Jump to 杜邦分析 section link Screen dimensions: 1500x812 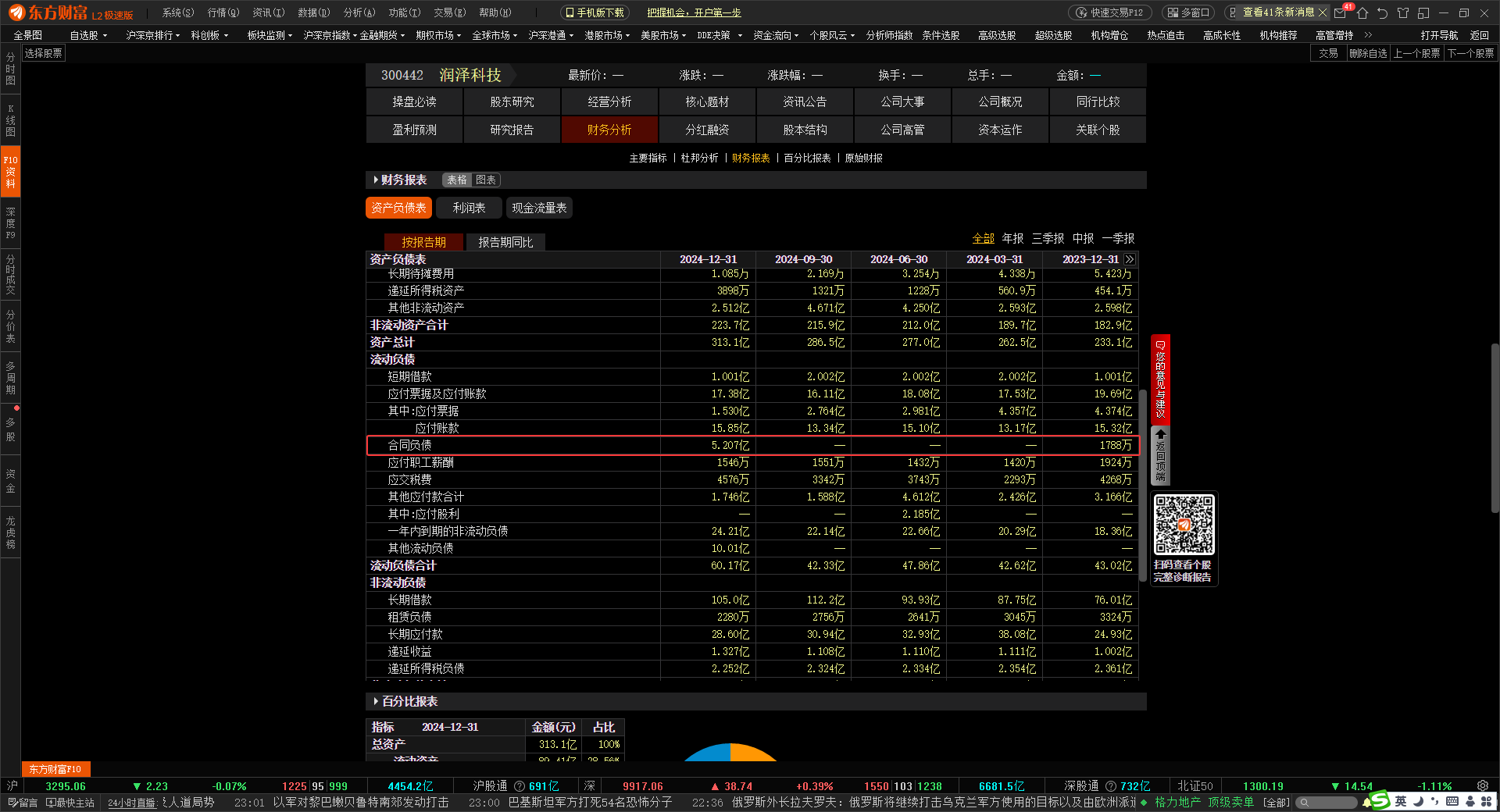[699, 158]
